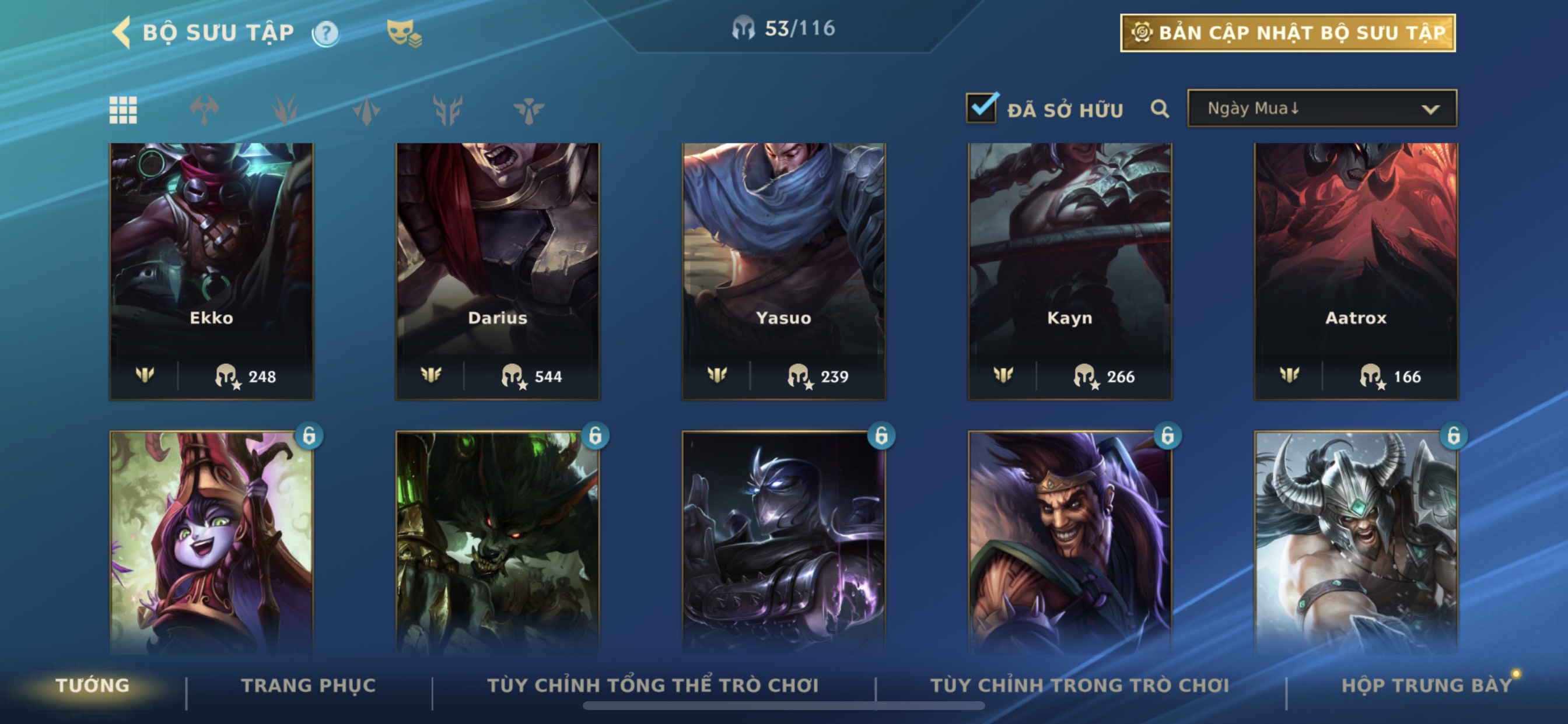Click the horizontal scrollbar at bottom
This screenshot has width=1568, height=724.
point(783,706)
